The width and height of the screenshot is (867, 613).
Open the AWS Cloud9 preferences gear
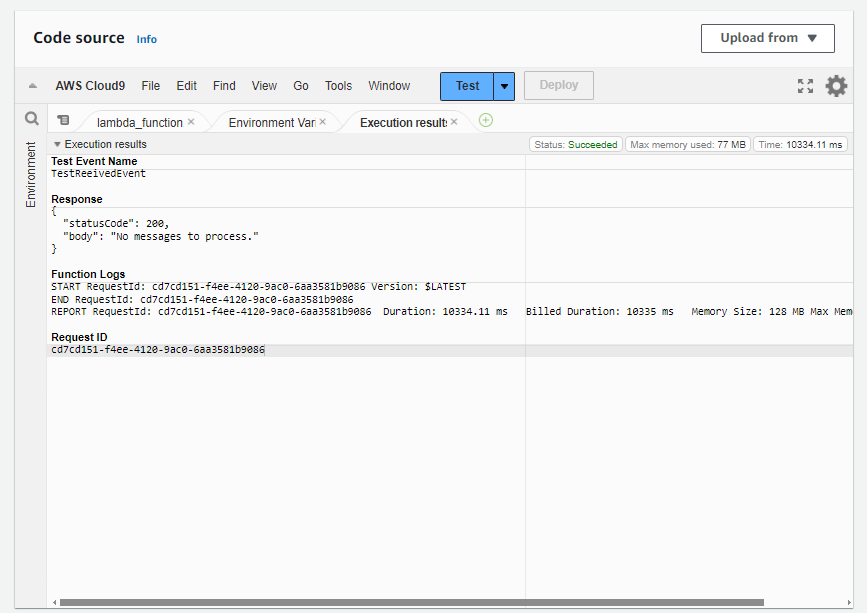836,86
